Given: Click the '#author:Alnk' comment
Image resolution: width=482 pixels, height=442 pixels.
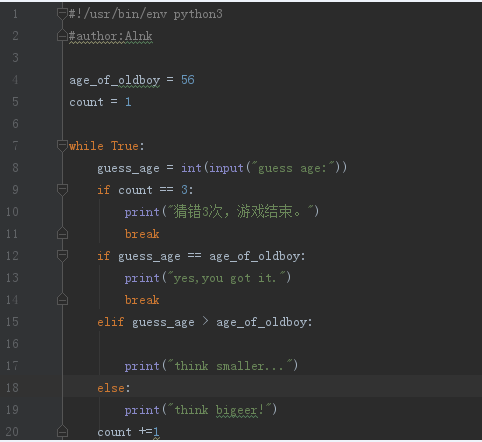Looking at the screenshot, I should point(111,36).
